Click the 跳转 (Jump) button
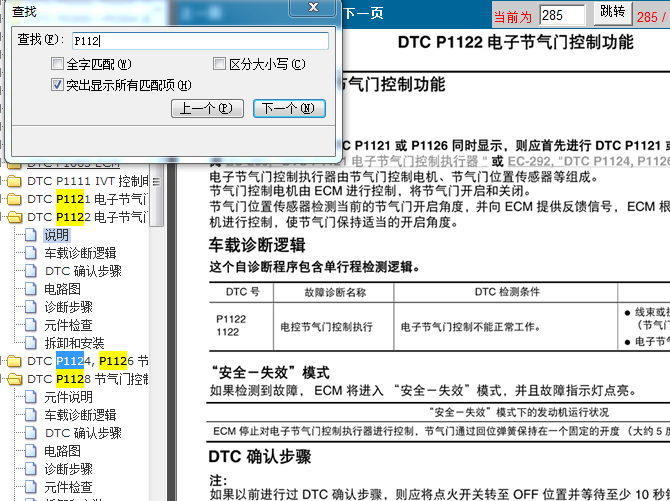The width and height of the screenshot is (670, 501). 612,13
